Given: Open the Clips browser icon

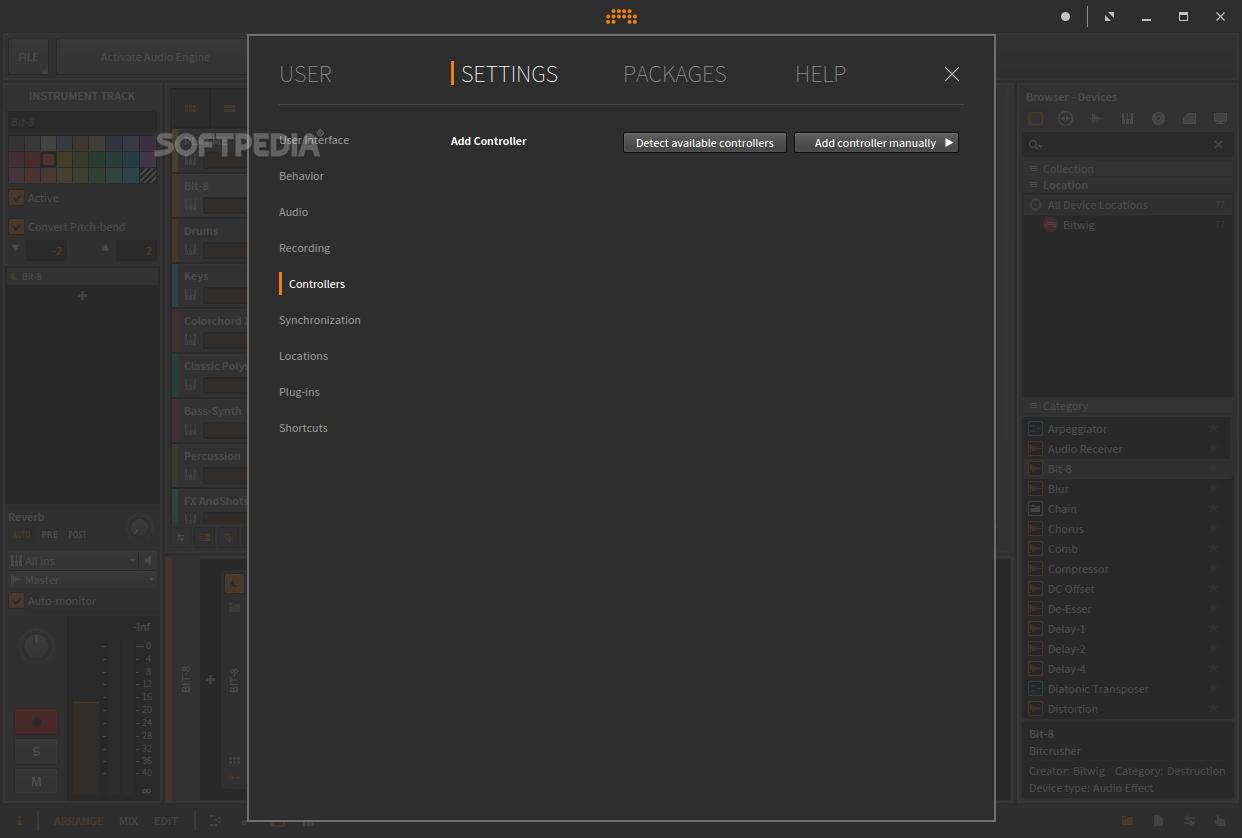Looking at the screenshot, I should [1189, 119].
